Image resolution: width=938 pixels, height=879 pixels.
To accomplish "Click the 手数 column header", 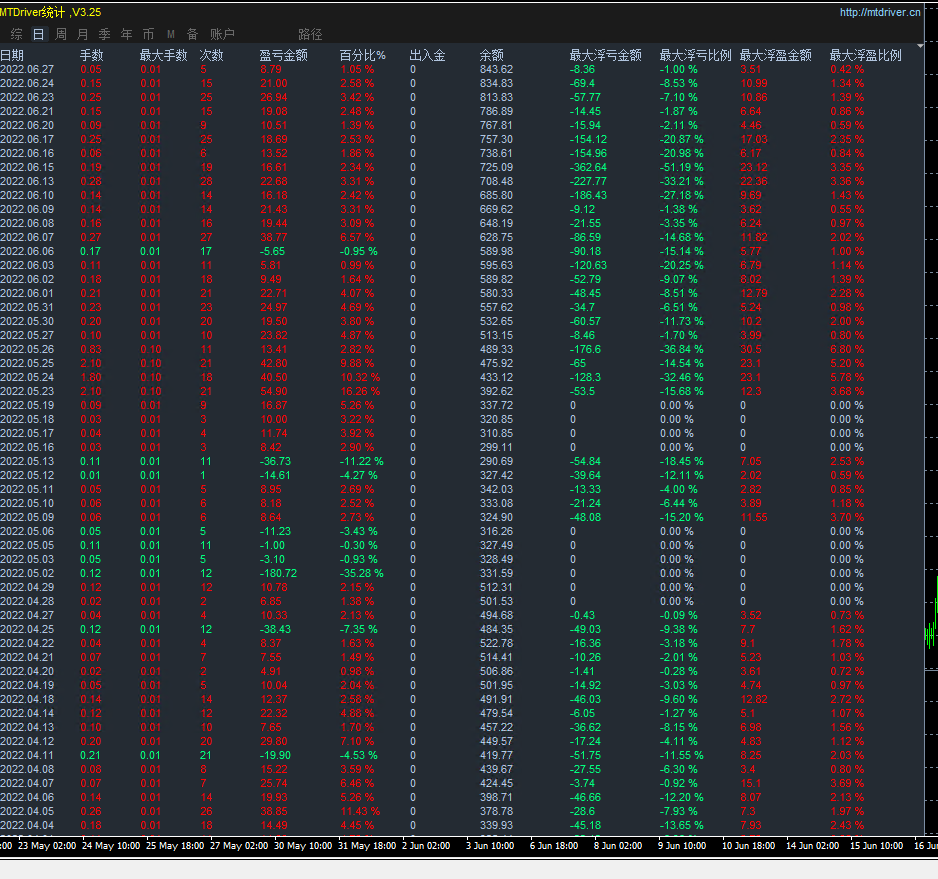I will tap(92, 56).
